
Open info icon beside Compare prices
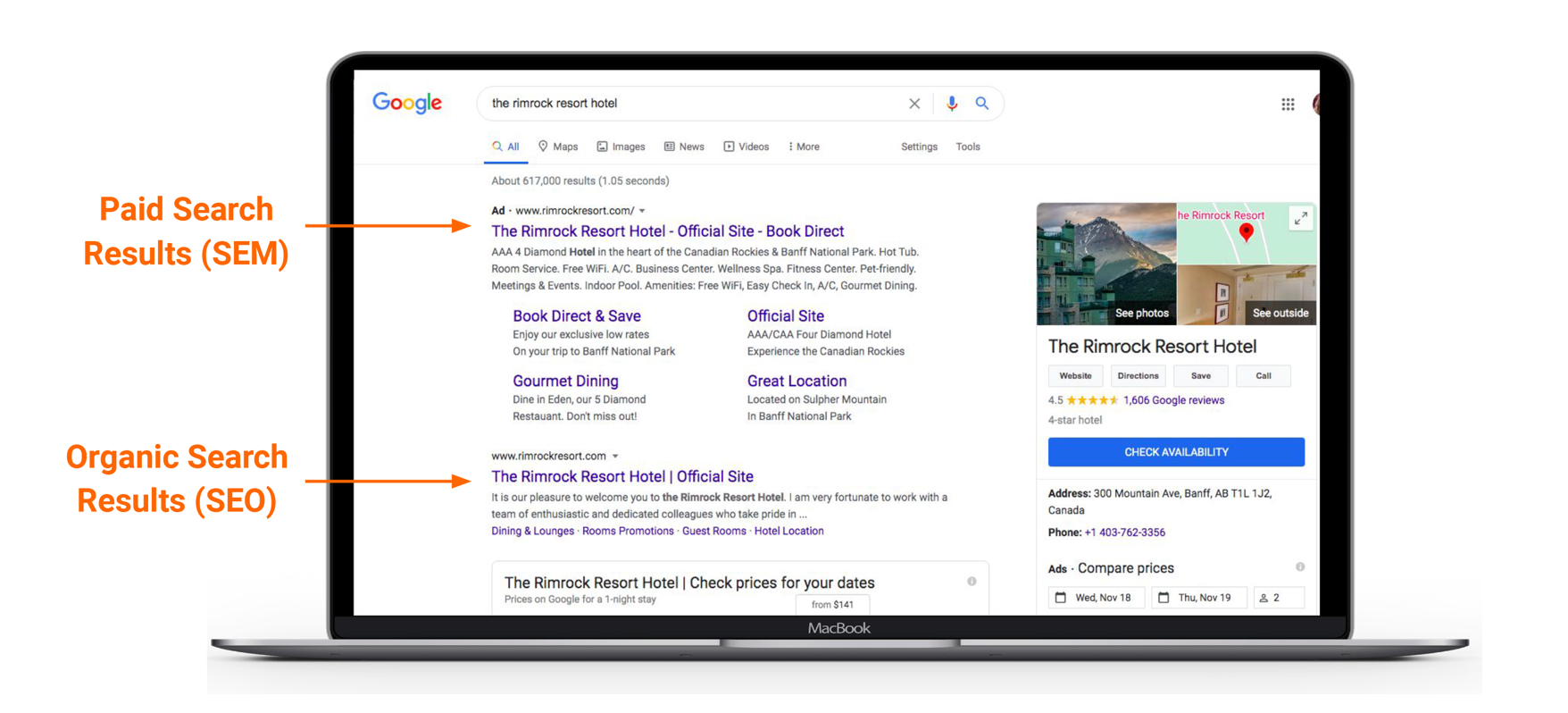1300,567
